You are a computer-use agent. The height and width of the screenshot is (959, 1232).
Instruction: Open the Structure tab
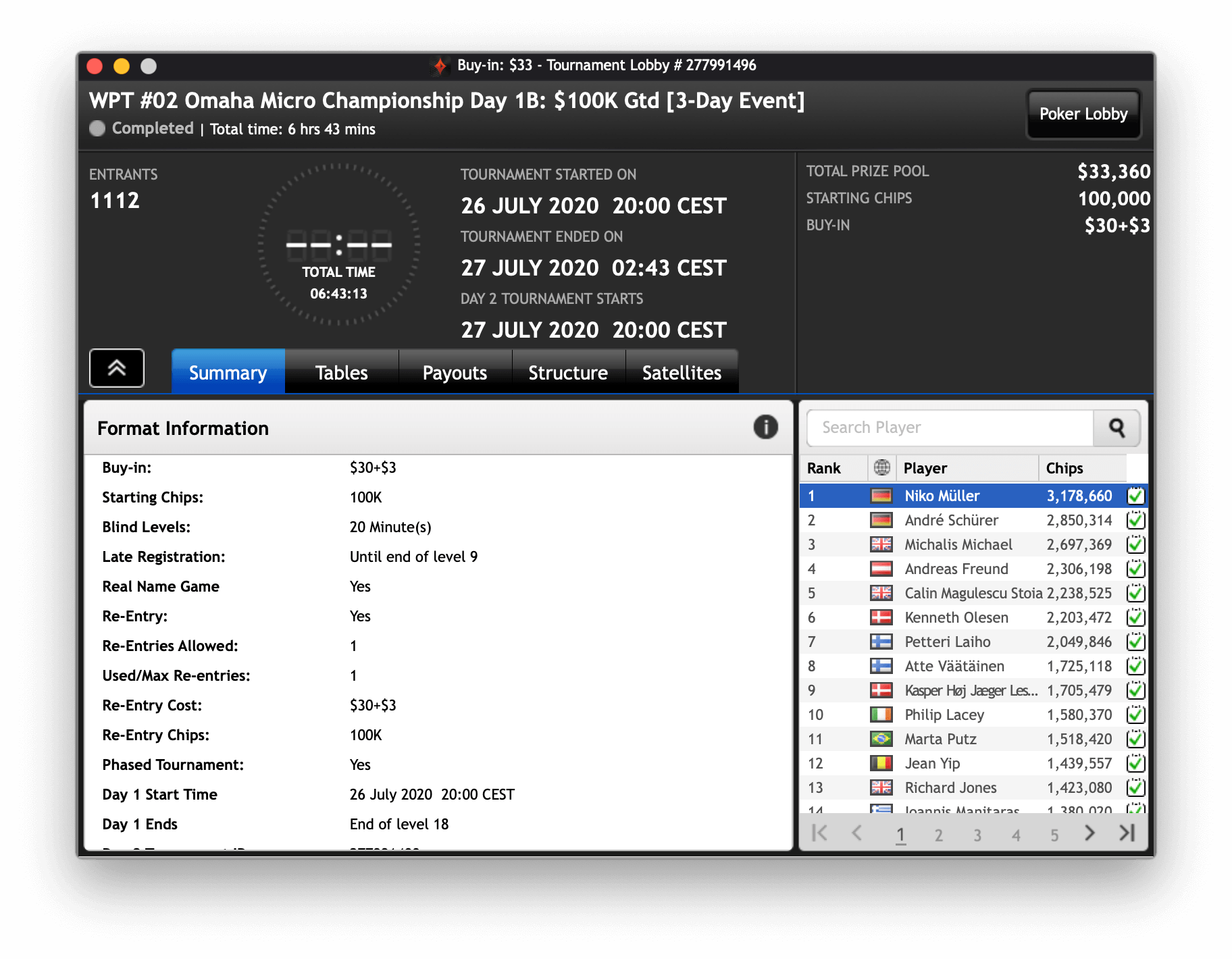click(x=568, y=372)
